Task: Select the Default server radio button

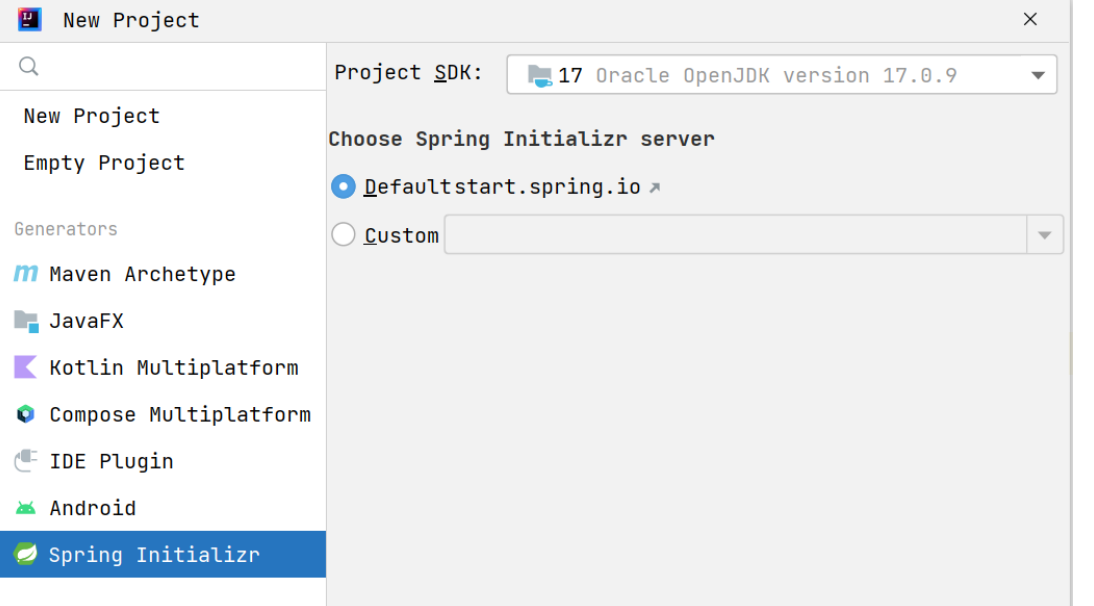Action: [x=343, y=187]
